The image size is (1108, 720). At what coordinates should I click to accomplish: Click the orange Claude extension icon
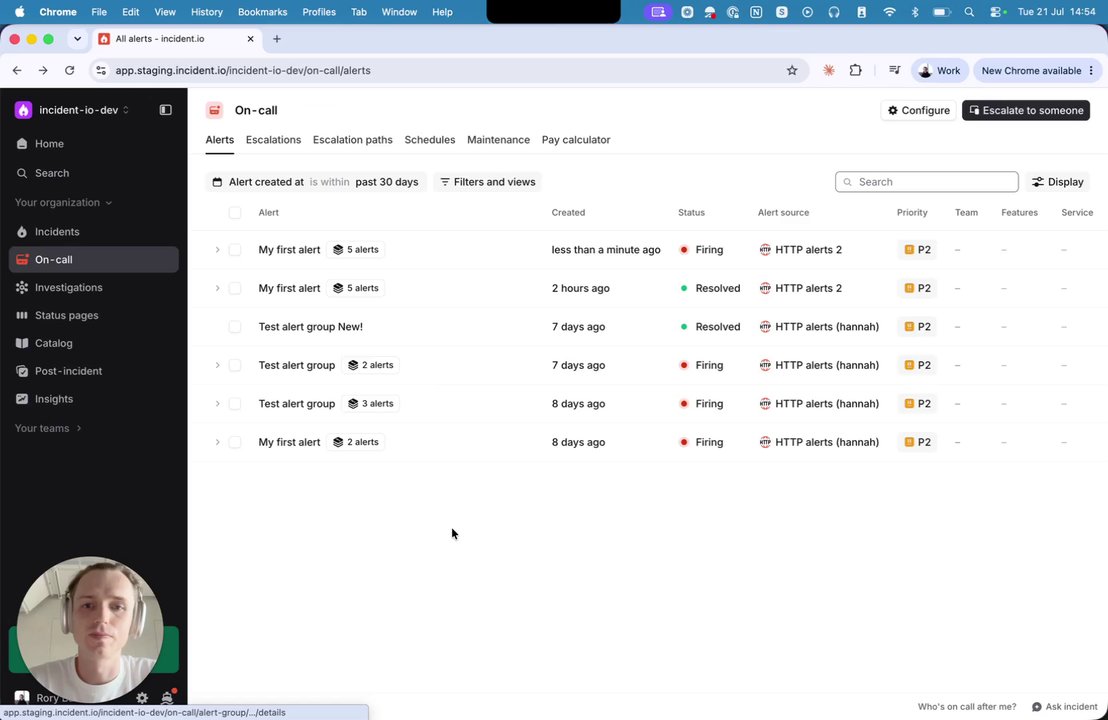pos(829,71)
